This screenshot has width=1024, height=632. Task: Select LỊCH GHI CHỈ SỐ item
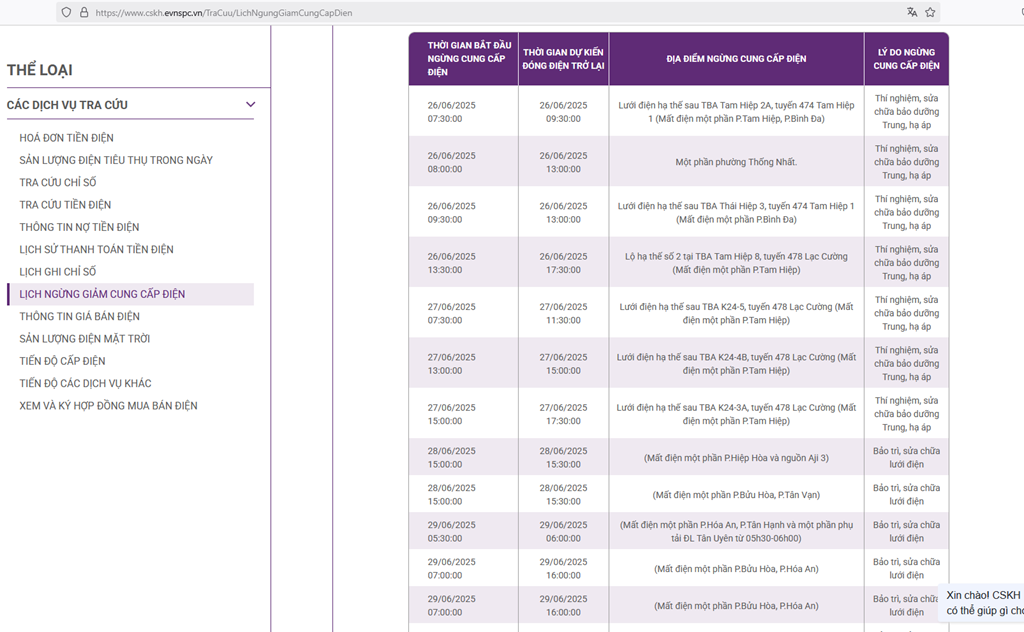58,272
